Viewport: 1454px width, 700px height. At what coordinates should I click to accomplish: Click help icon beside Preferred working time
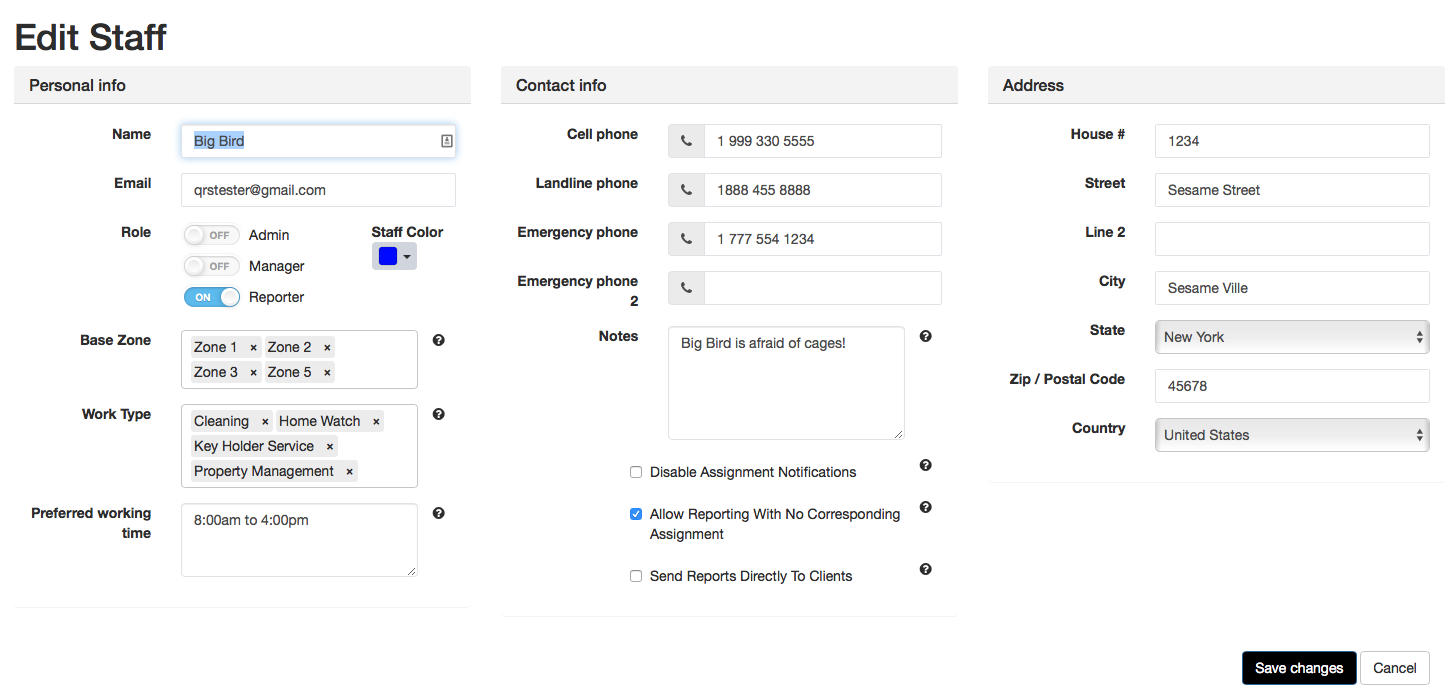[x=438, y=513]
